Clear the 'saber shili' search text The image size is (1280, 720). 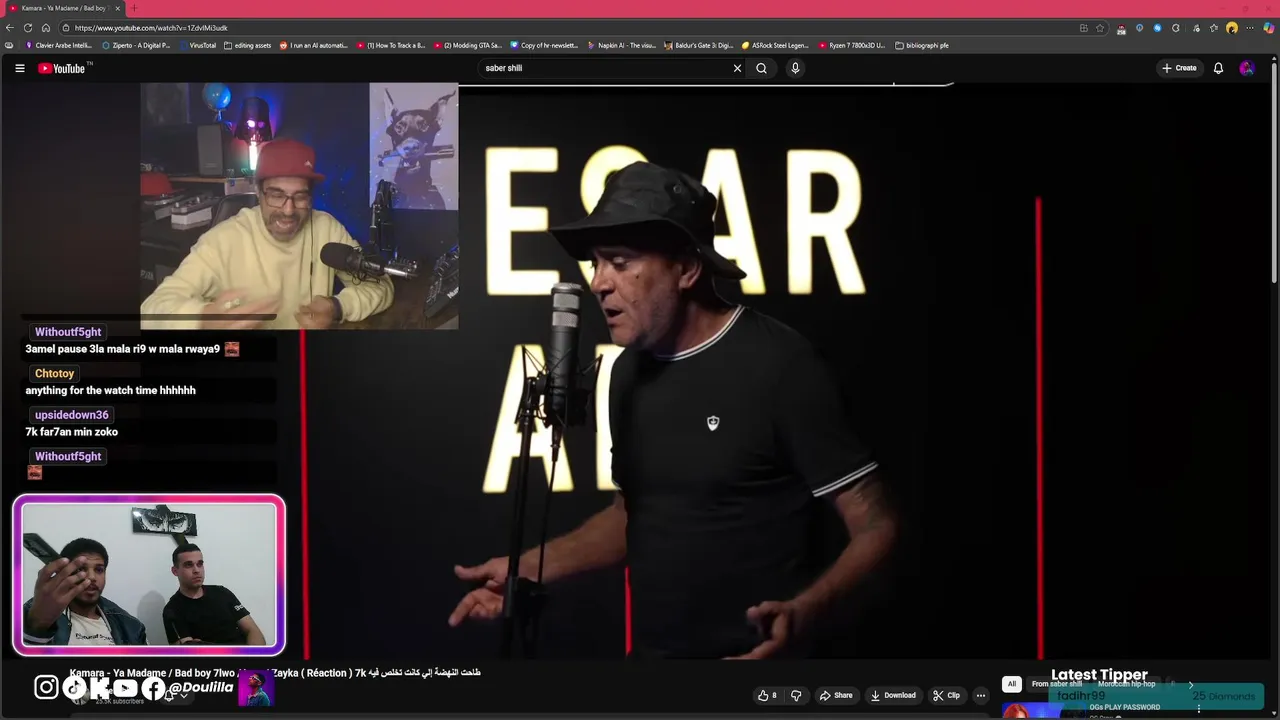[x=737, y=68]
